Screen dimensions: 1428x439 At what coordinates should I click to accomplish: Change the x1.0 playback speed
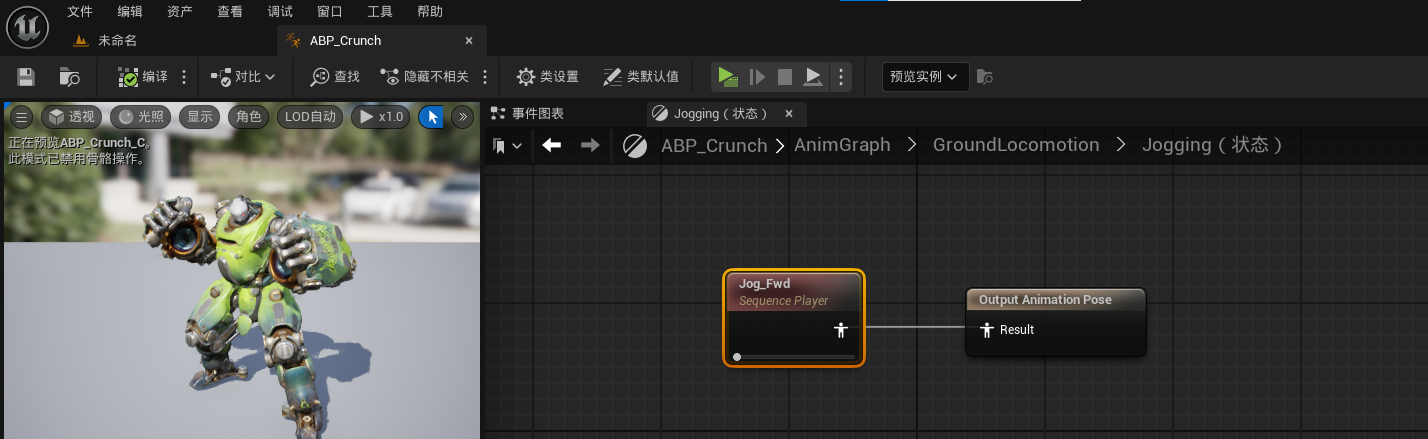[x=381, y=117]
